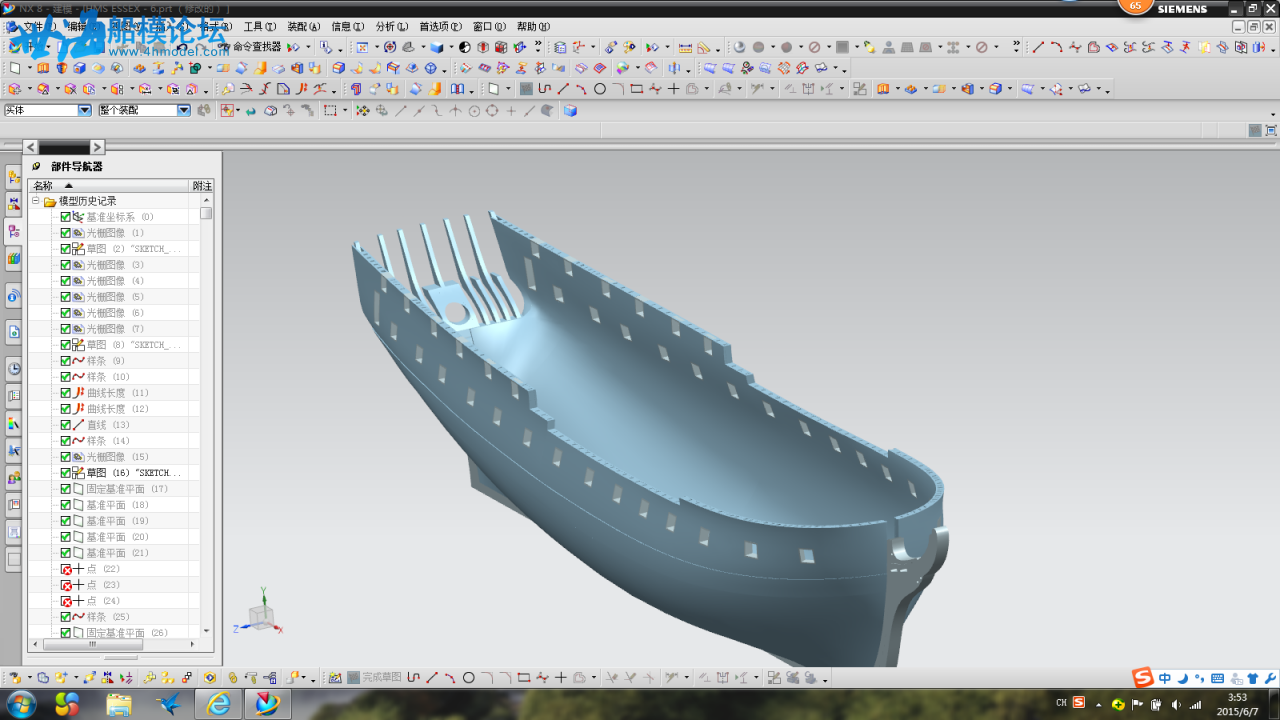Click the 附注 column header in navigator
The width and height of the screenshot is (1280, 720).
coord(202,186)
